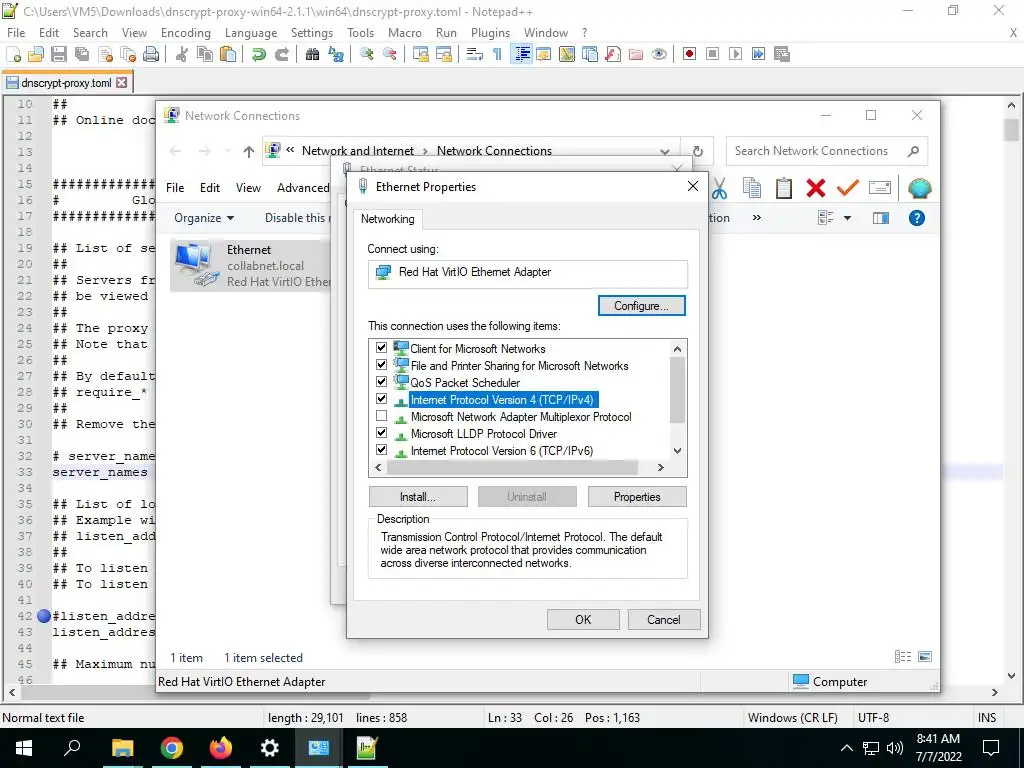Click the Replace icon in Notepad++ toolbar

pos(336,54)
